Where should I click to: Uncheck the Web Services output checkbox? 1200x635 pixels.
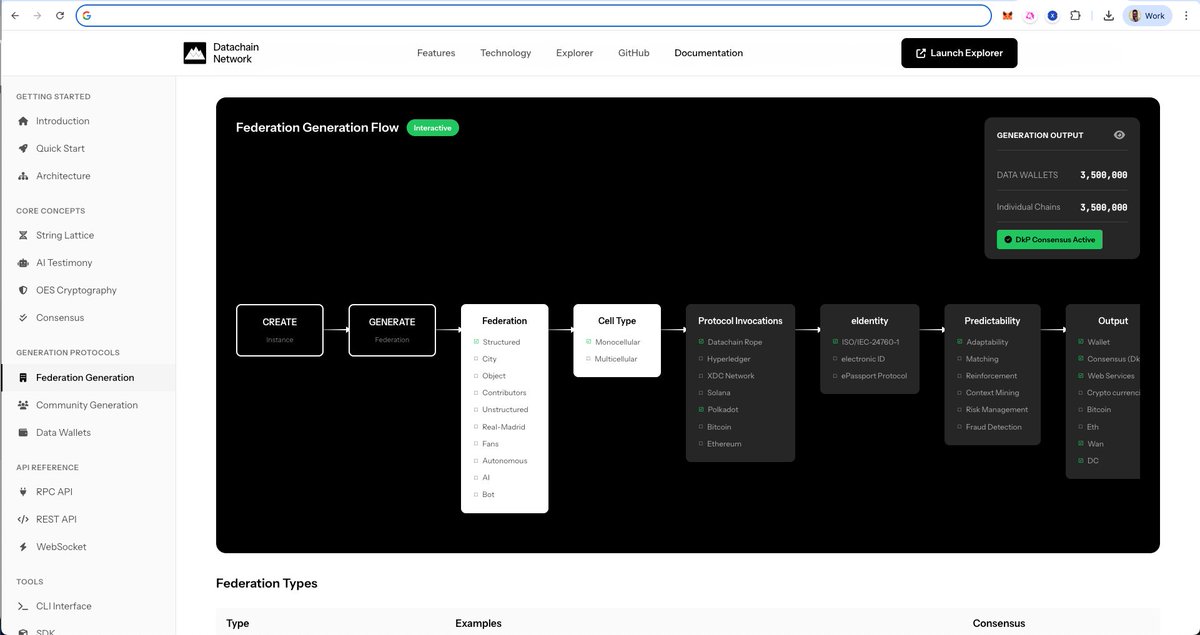tap(1081, 376)
